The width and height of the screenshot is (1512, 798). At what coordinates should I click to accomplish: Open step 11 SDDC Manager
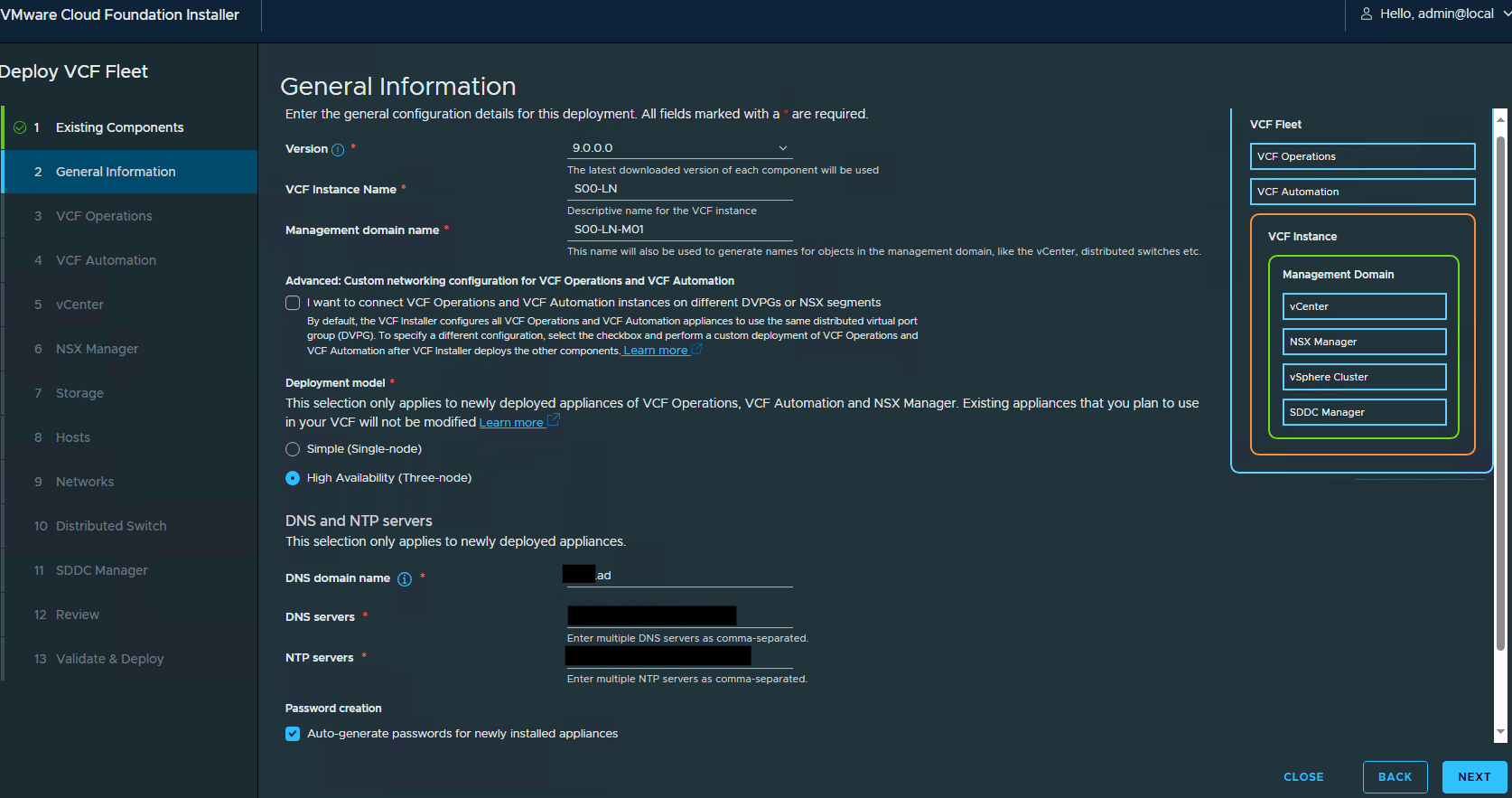pos(129,570)
